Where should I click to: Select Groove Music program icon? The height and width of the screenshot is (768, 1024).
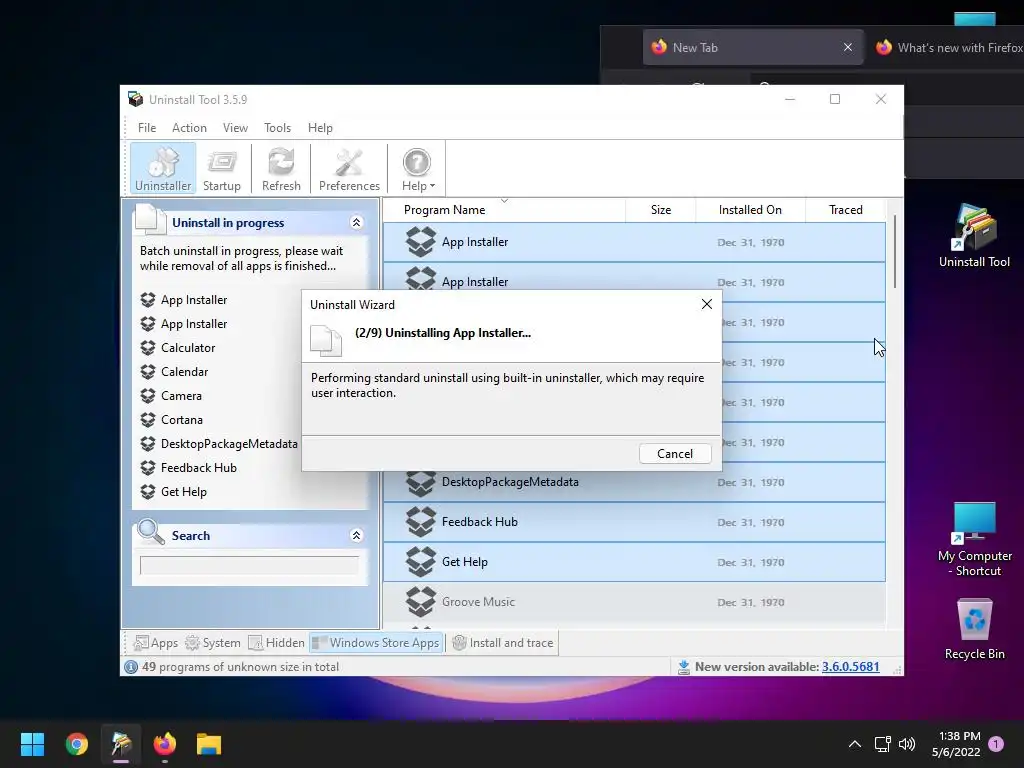(420, 601)
